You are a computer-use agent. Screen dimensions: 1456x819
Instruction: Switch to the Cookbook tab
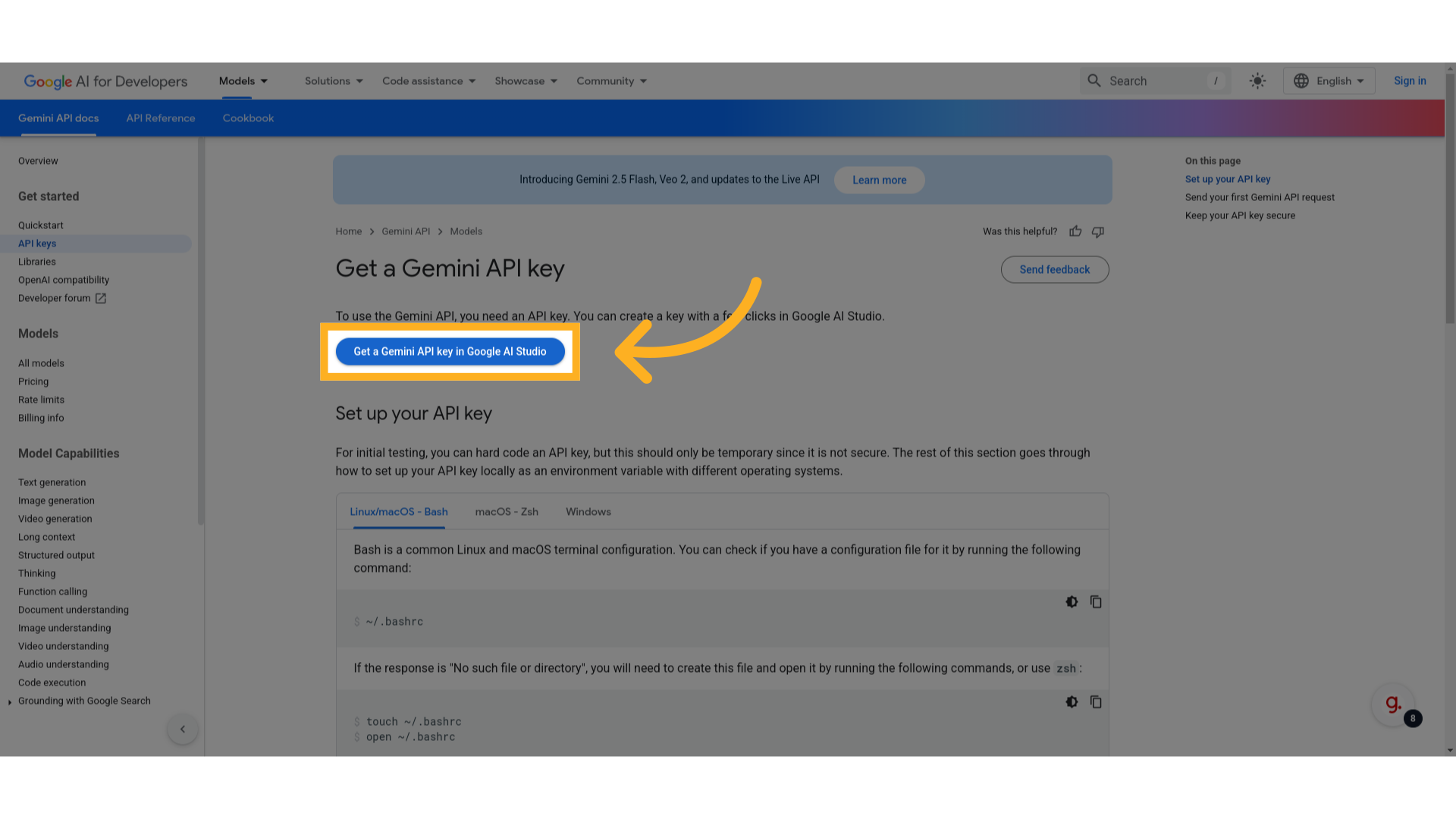[248, 118]
